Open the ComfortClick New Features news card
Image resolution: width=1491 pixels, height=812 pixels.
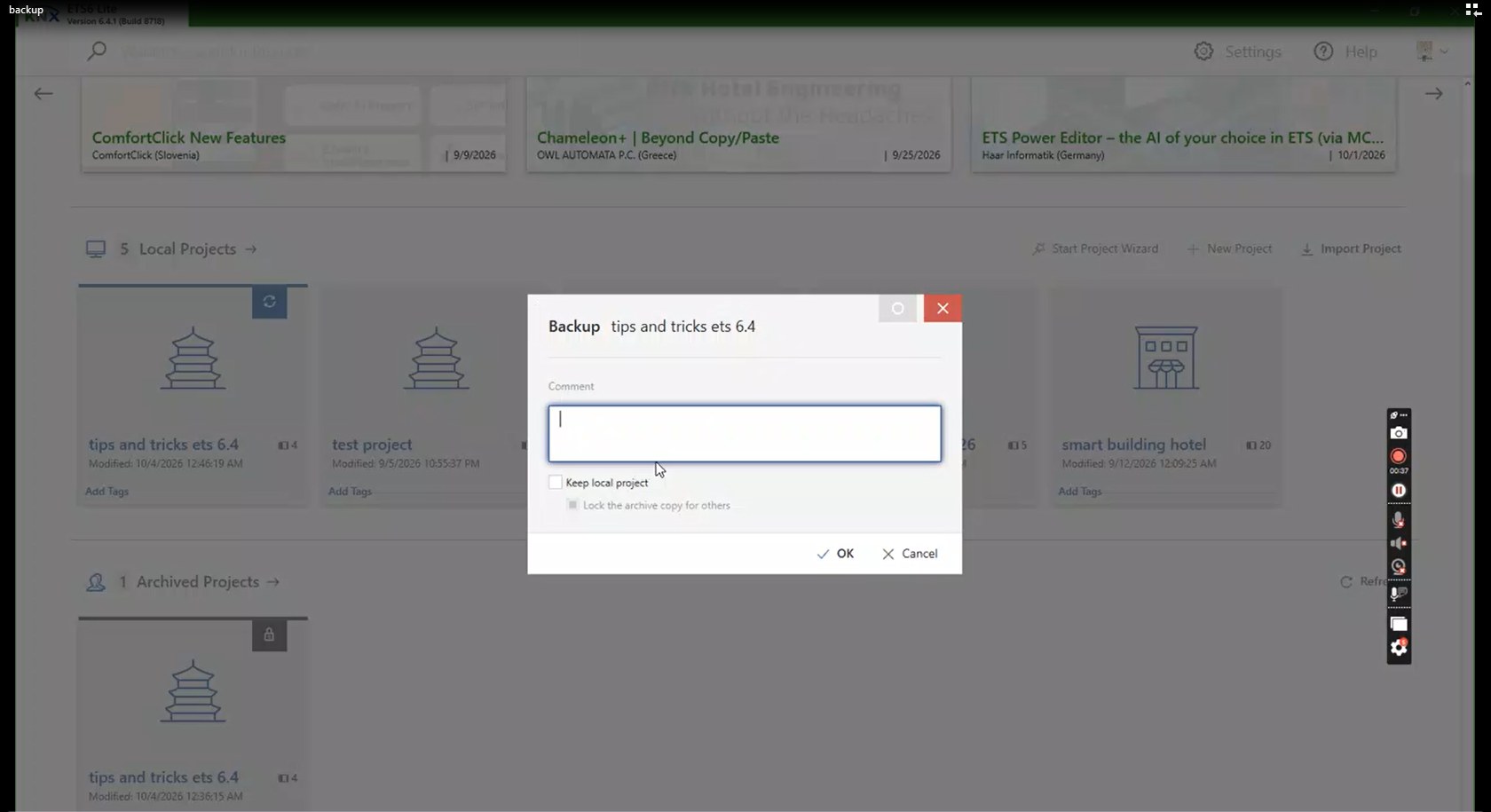coord(294,124)
